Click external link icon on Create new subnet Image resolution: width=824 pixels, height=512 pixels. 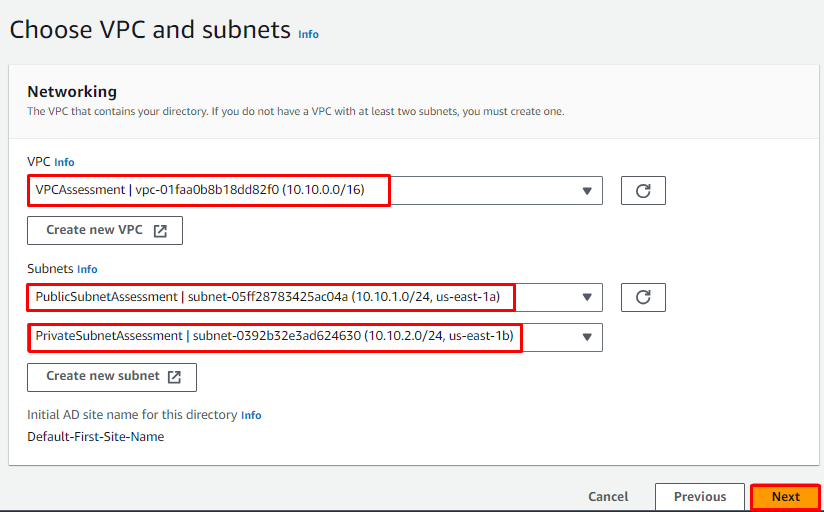click(x=174, y=376)
